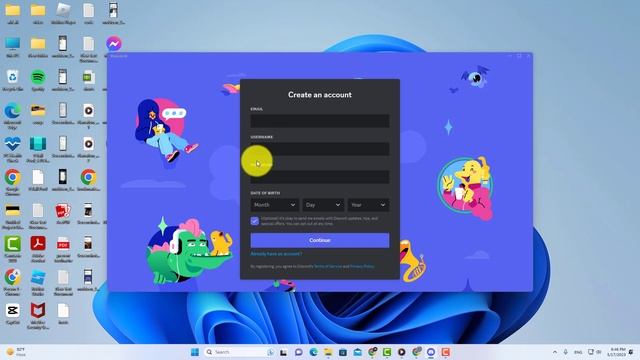Open the Roblox Studio desktop shortcut
The height and width of the screenshot is (360, 640).
(38, 282)
